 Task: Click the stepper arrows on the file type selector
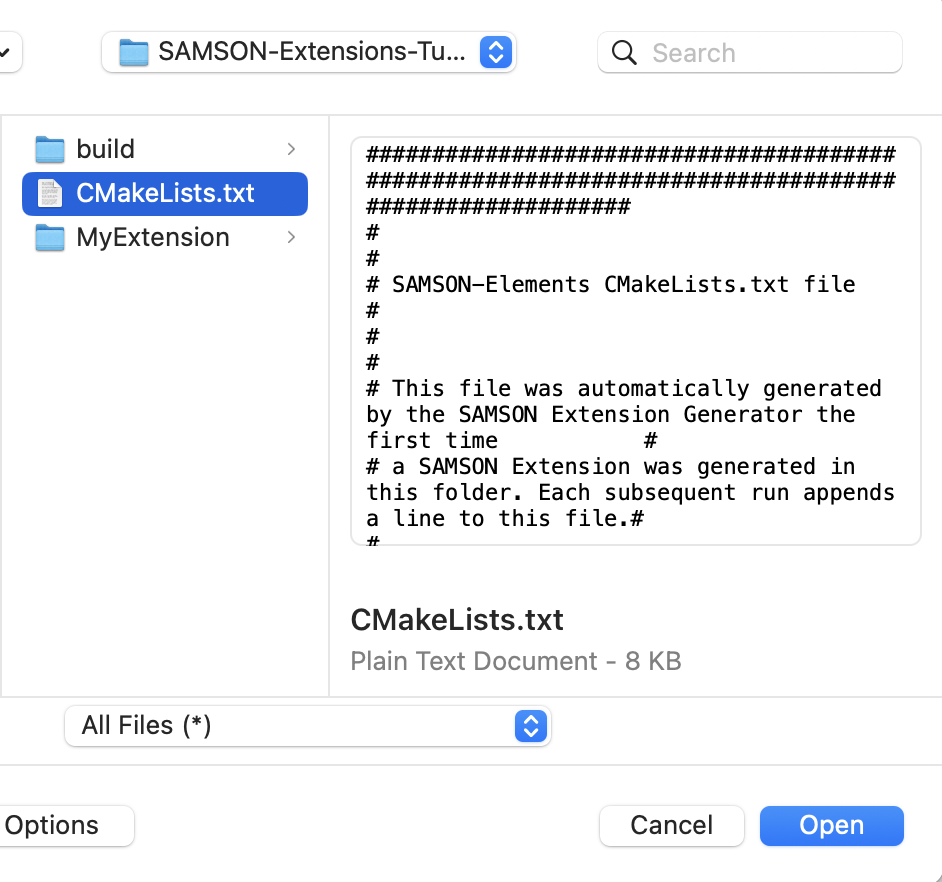pyautogui.click(x=532, y=726)
